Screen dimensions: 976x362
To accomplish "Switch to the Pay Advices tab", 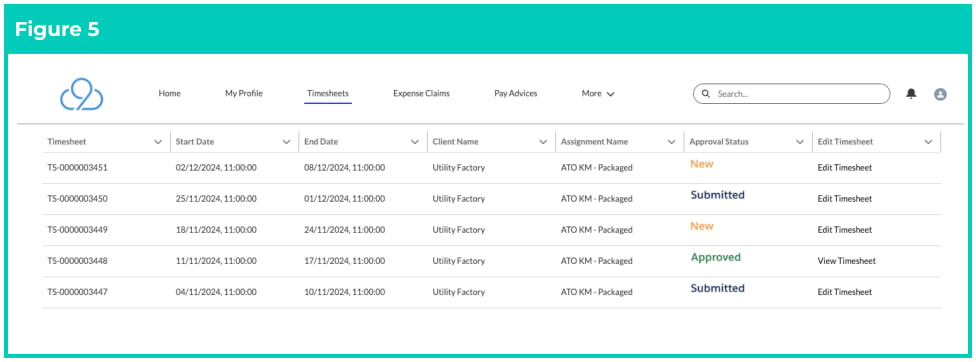I will coord(515,93).
